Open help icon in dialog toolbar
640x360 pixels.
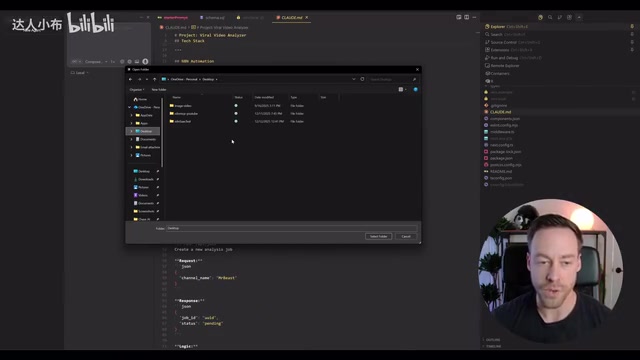tap(416, 89)
